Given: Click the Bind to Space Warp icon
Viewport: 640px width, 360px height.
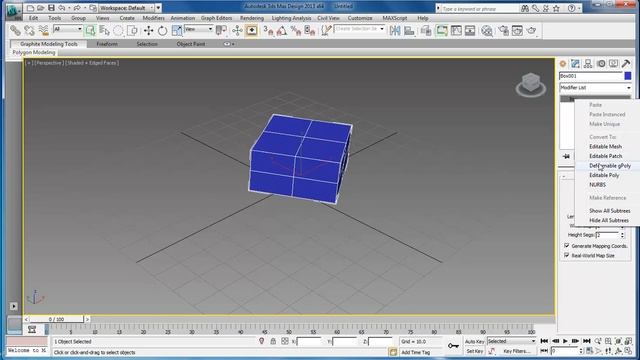Looking at the screenshot, I should 43,30.
